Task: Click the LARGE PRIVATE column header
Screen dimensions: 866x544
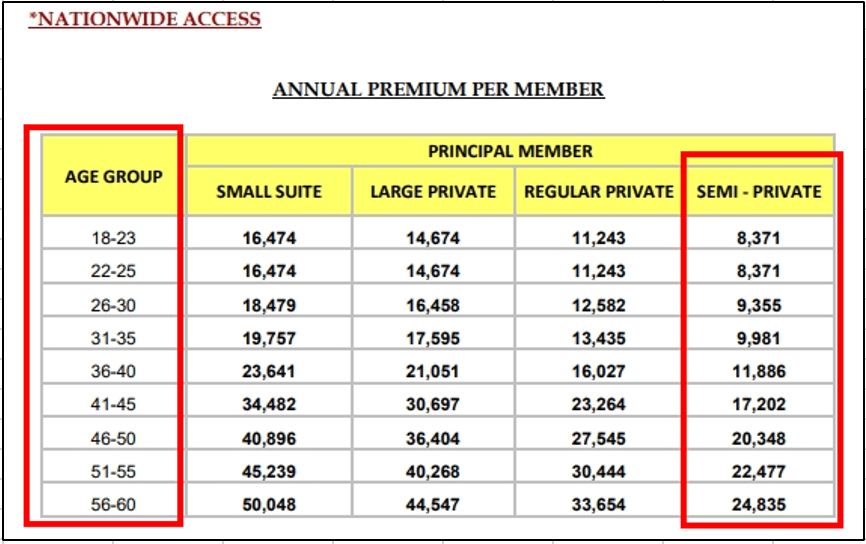Action: pos(433,191)
